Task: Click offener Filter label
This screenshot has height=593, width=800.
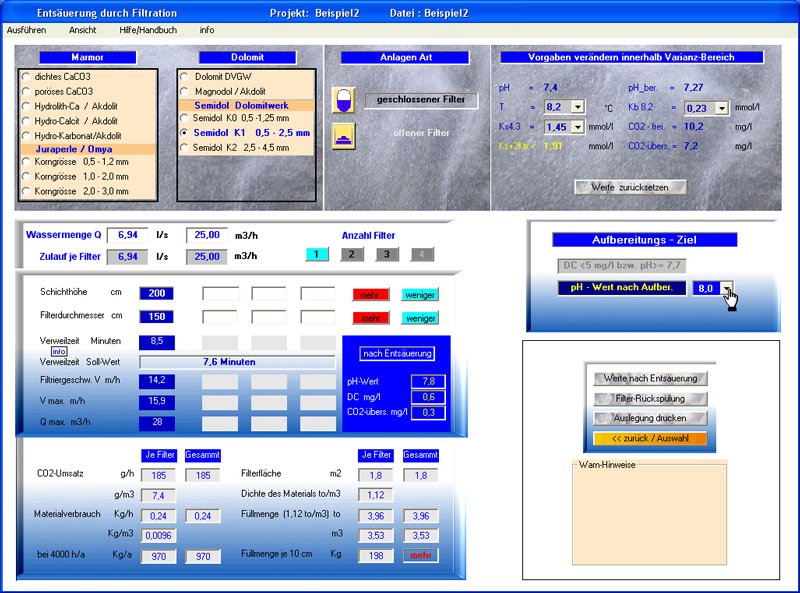Action: point(421,133)
